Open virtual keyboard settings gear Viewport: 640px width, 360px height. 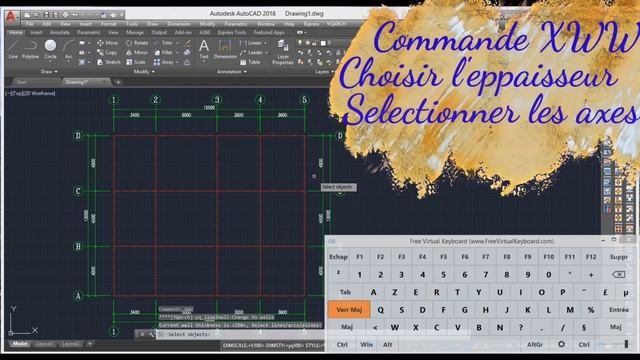click(x=561, y=344)
